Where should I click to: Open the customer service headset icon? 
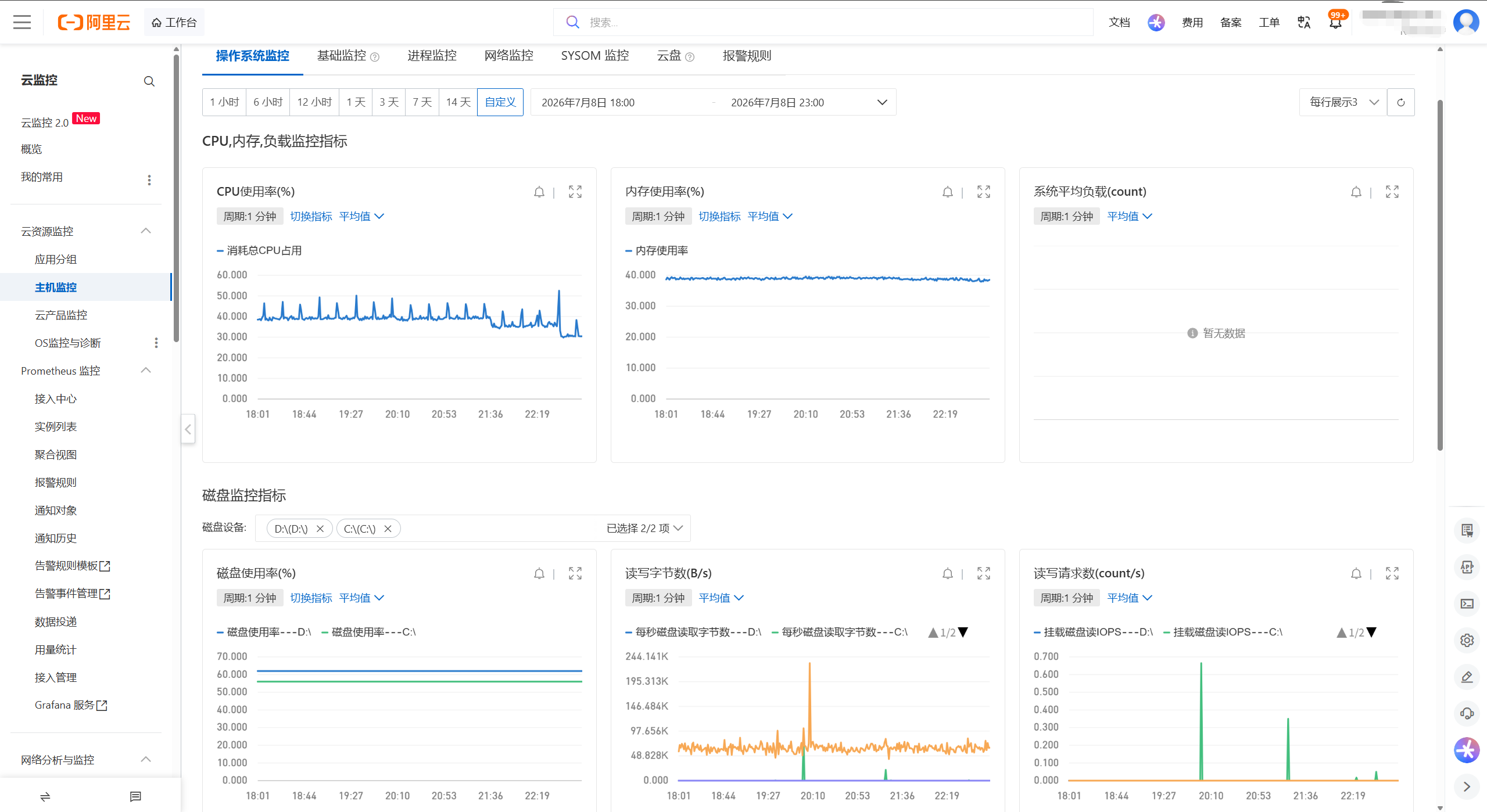click(1467, 713)
